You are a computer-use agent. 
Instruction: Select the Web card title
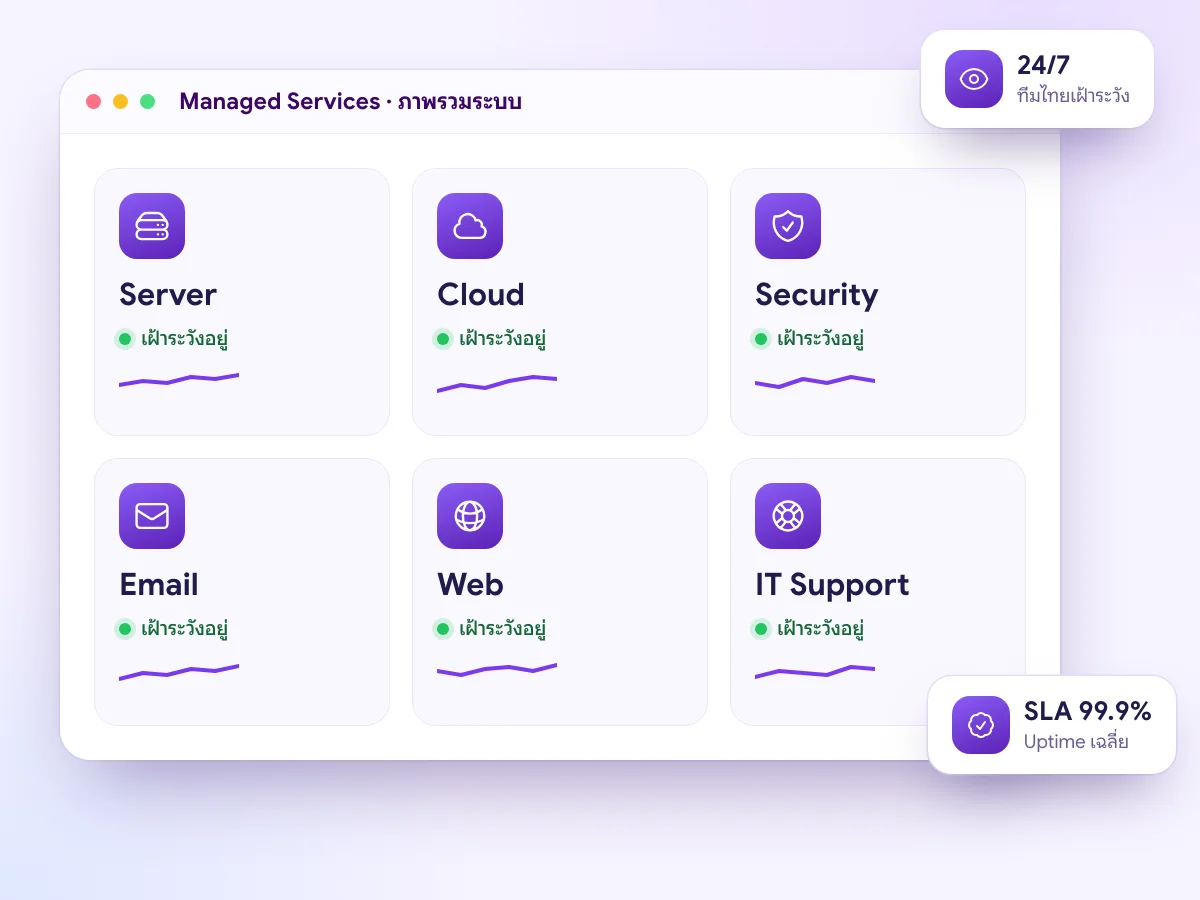pyautogui.click(x=470, y=585)
